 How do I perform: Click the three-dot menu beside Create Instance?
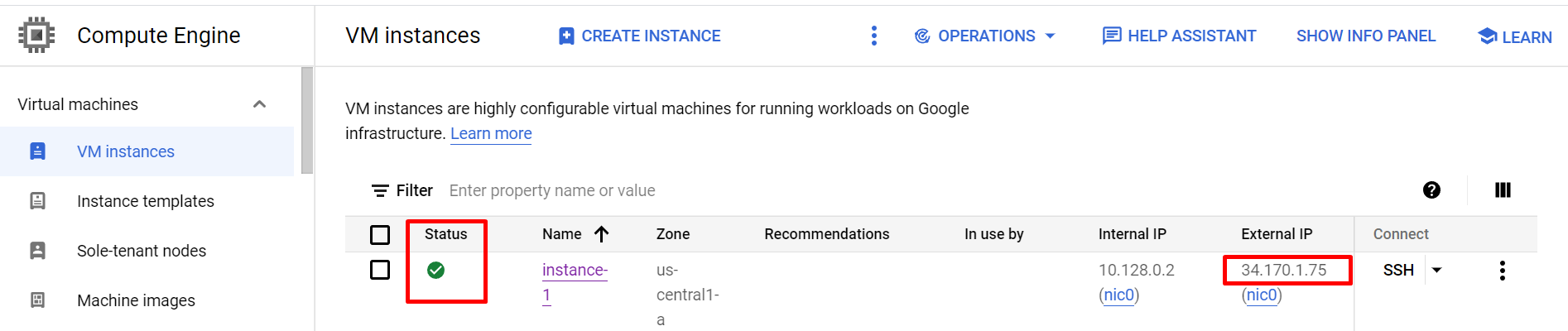click(874, 36)
